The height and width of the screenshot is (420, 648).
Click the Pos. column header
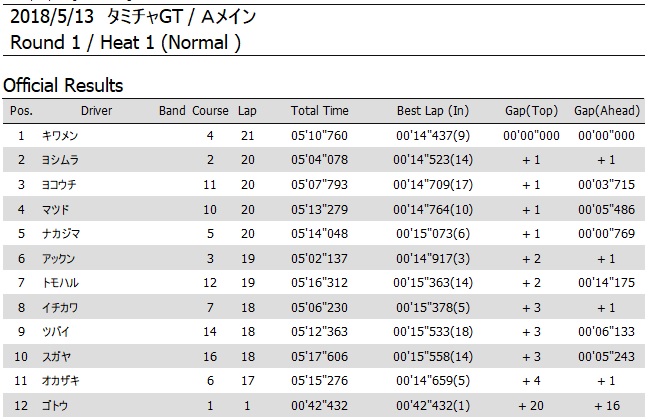point(21,111)
